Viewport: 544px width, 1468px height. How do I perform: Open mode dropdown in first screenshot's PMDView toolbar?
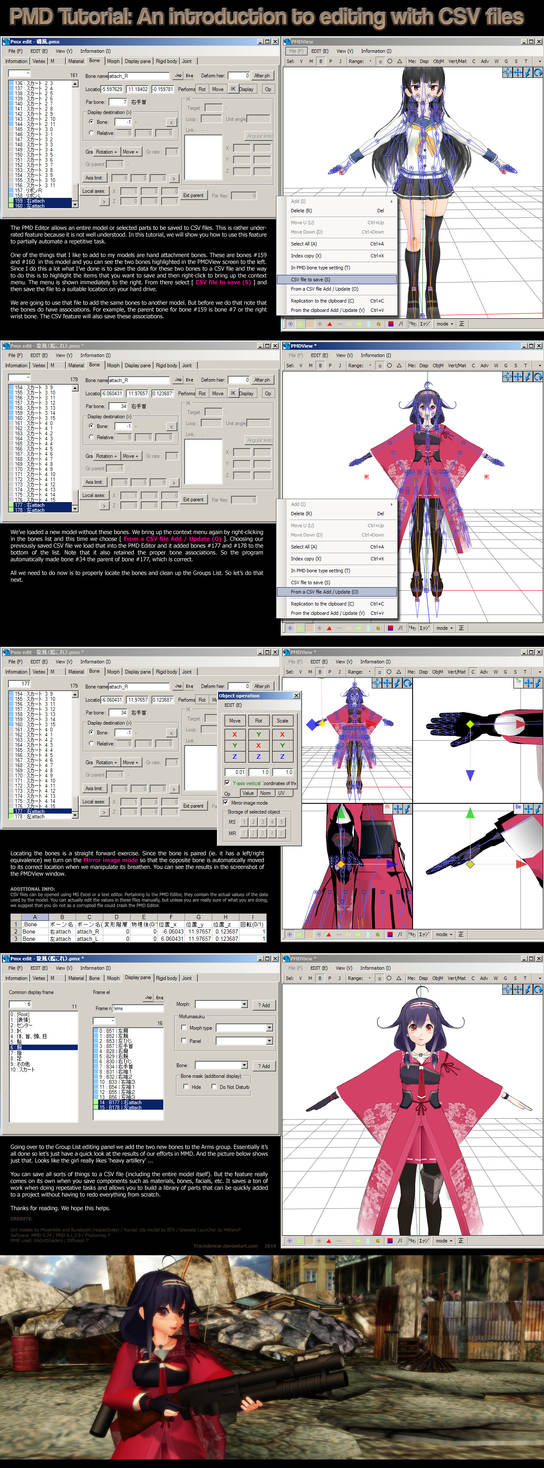(444, 323)
